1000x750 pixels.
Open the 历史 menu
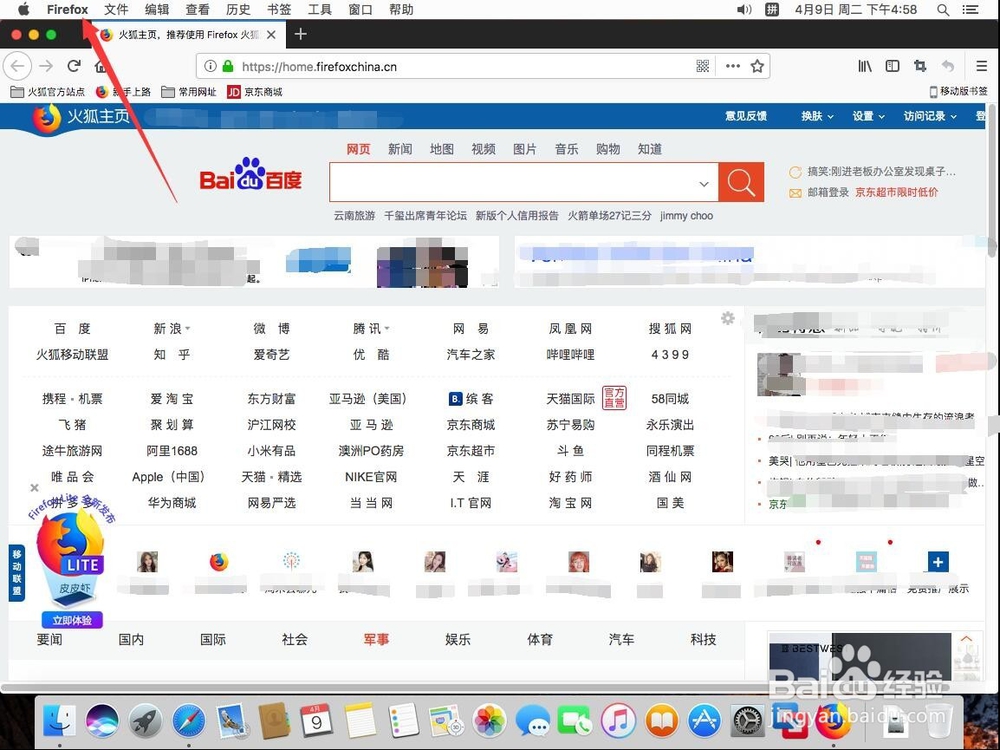238,10
